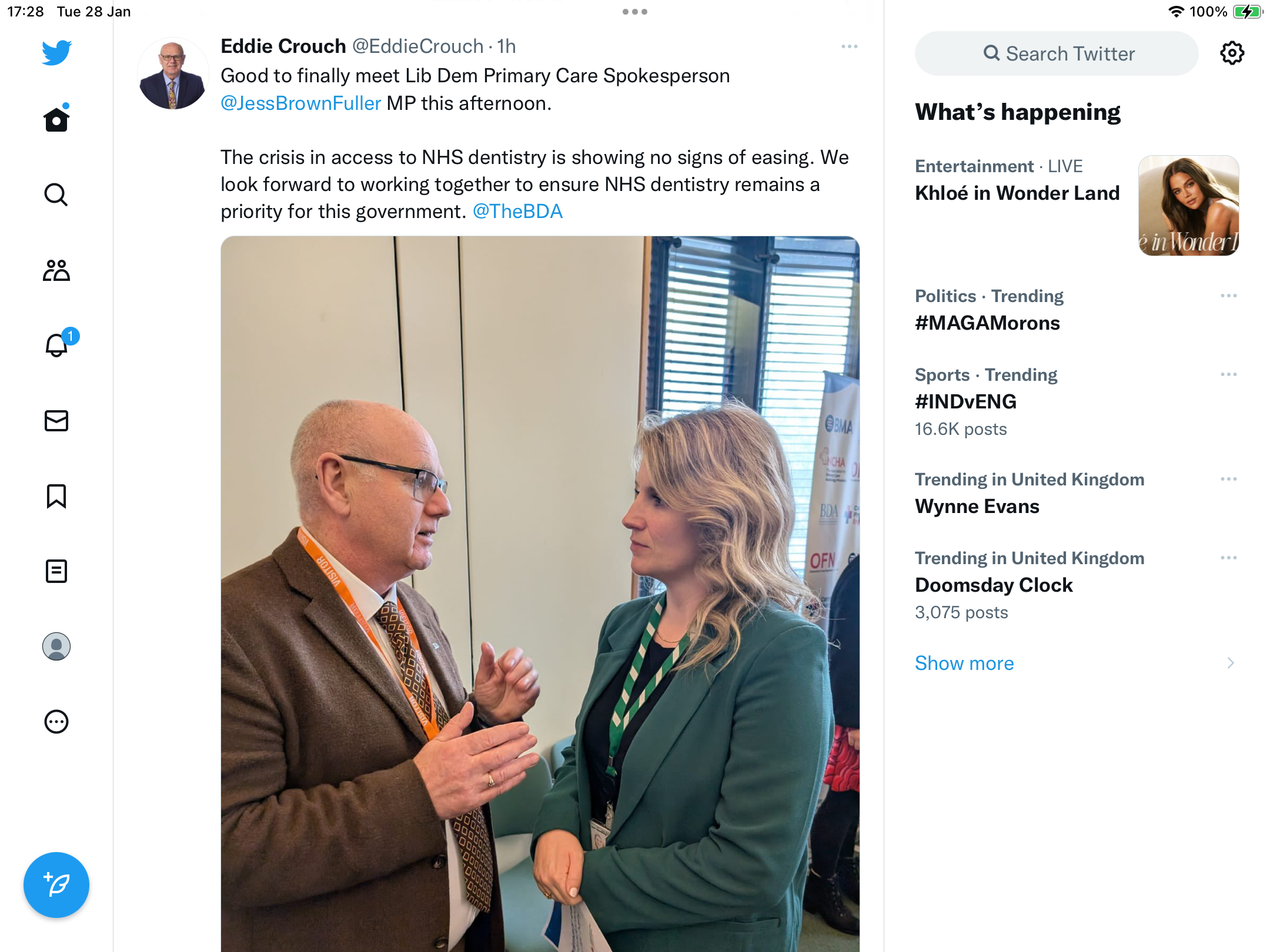Open the @JessBrownFuller mention link
The image size is (1270, 952).
pos(300,103)
